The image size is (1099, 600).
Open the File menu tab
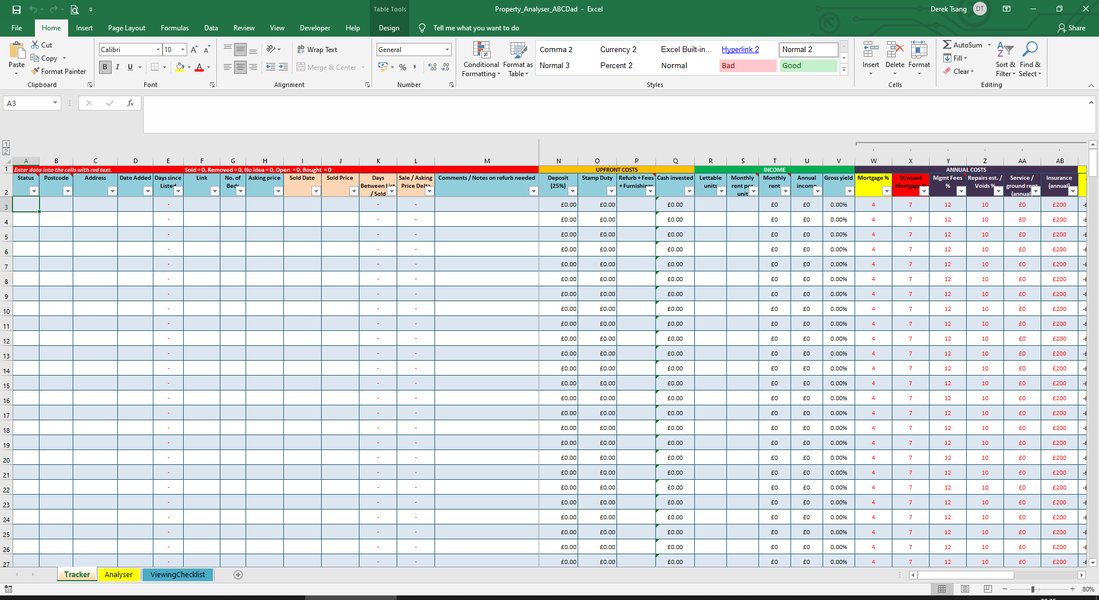(17, 28)
